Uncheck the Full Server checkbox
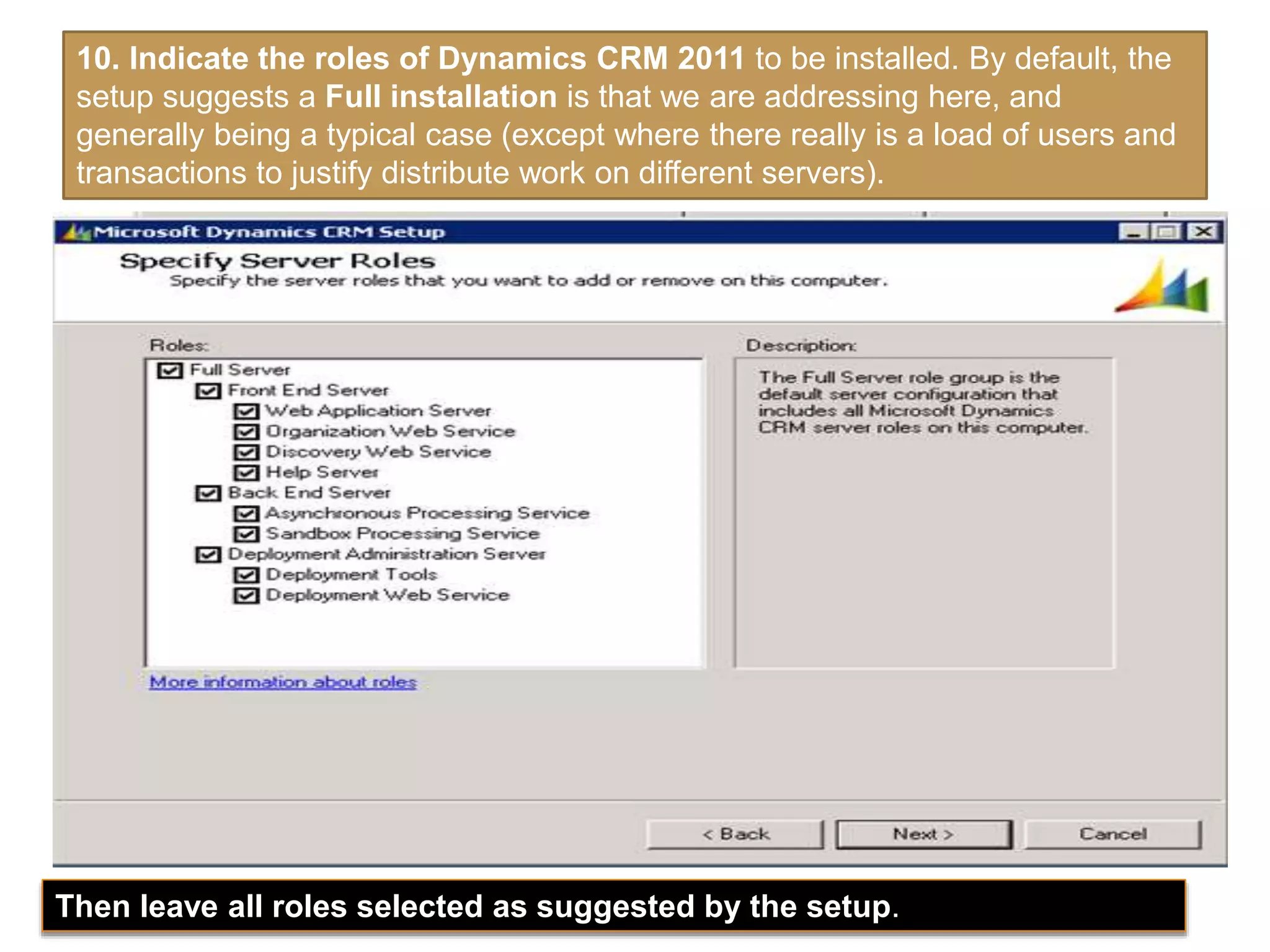Image resolution: width=1270 pixels, height=952 pixels. 170,371
